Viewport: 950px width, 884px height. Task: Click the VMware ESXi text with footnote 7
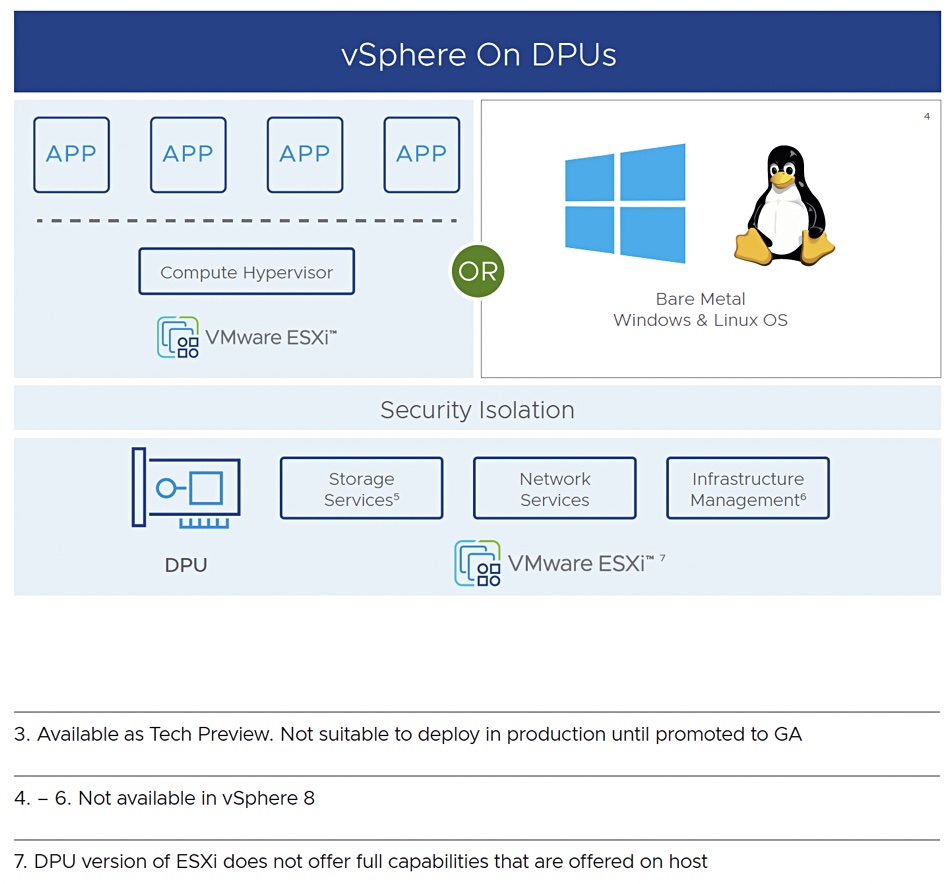[x=586, y=563]
